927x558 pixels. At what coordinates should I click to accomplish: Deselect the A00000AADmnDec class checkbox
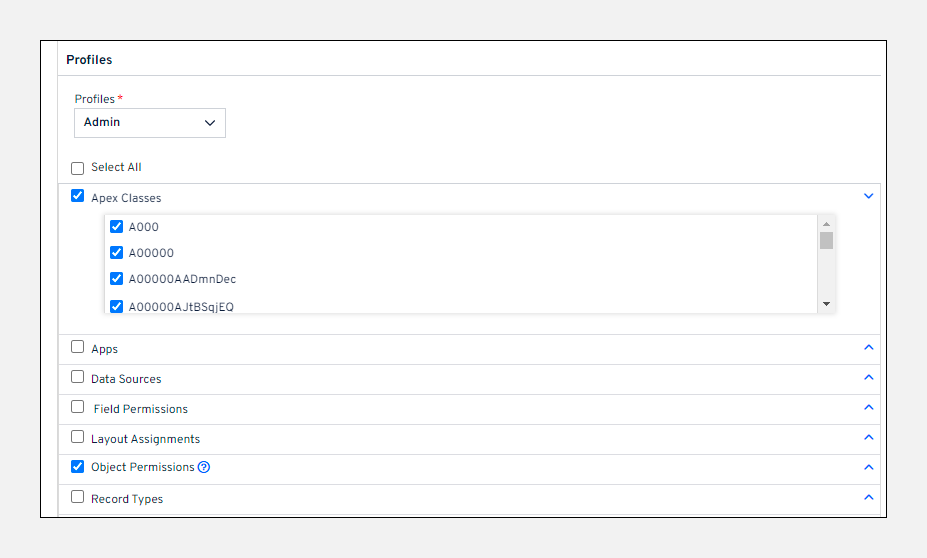point(116,279)
